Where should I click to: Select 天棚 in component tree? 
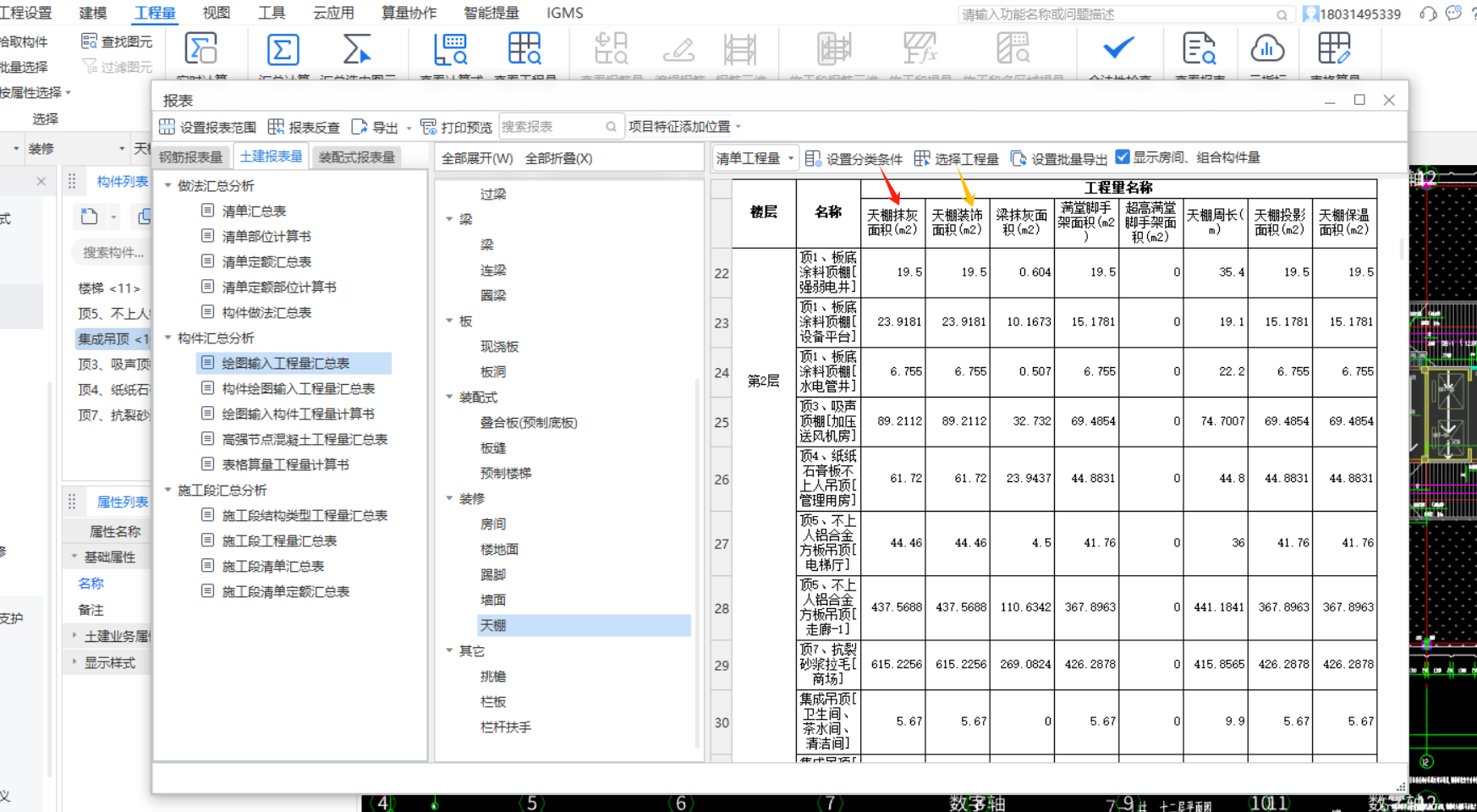click(583, 625)
